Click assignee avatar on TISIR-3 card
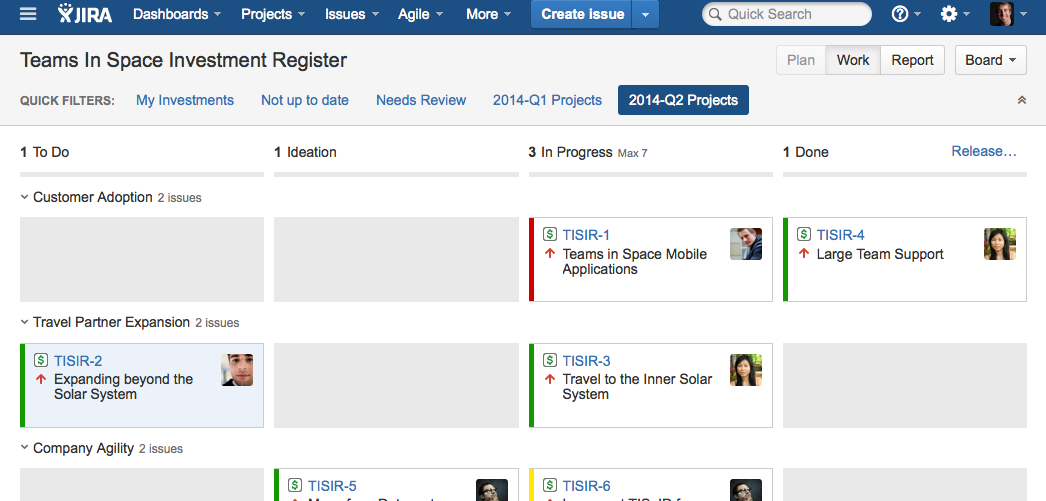 click(x=746, y=370)
